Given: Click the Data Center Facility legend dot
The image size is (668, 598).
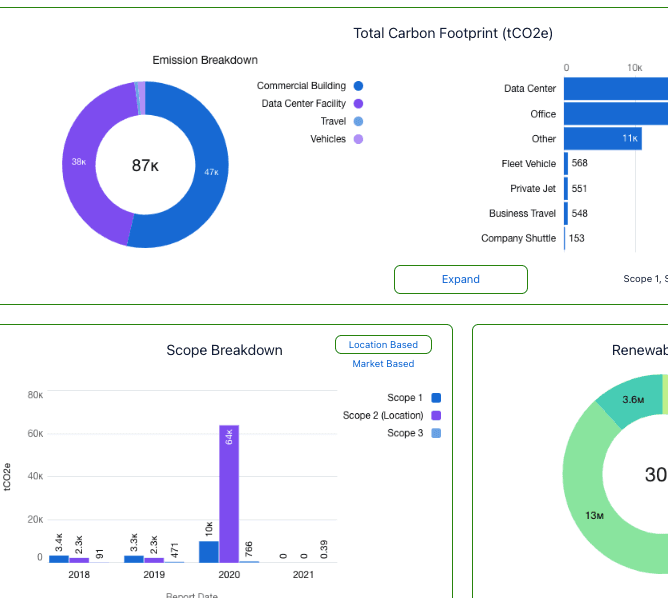Looking at the screenshot, I should [358, 104].
